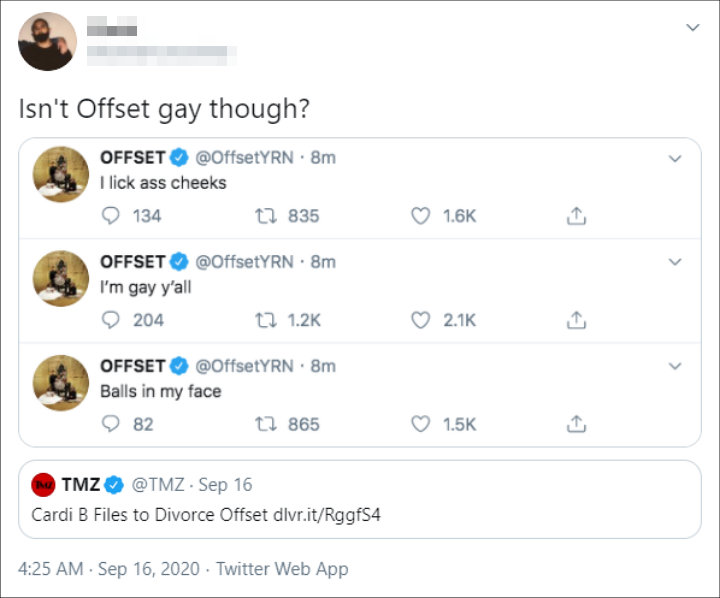The width and height of the screenshot is (720, 598).
Task: Reply to the "I'm gay y'all" tweet
Action: [x=110, y=320]
